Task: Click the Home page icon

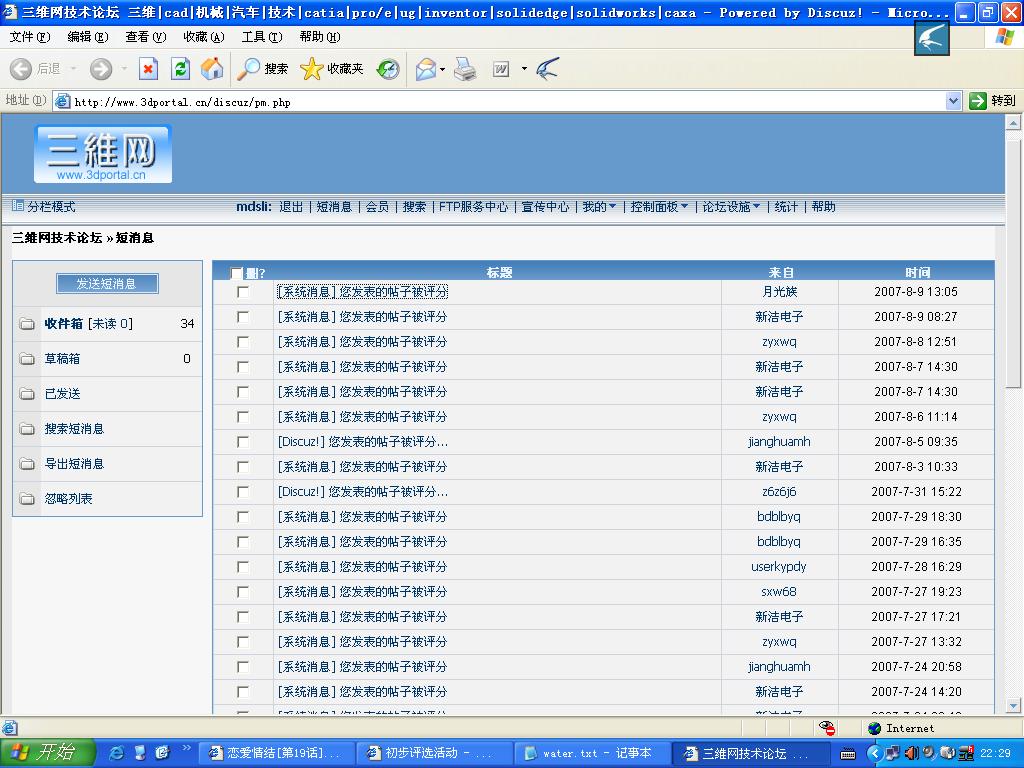Action: point(212,69)
